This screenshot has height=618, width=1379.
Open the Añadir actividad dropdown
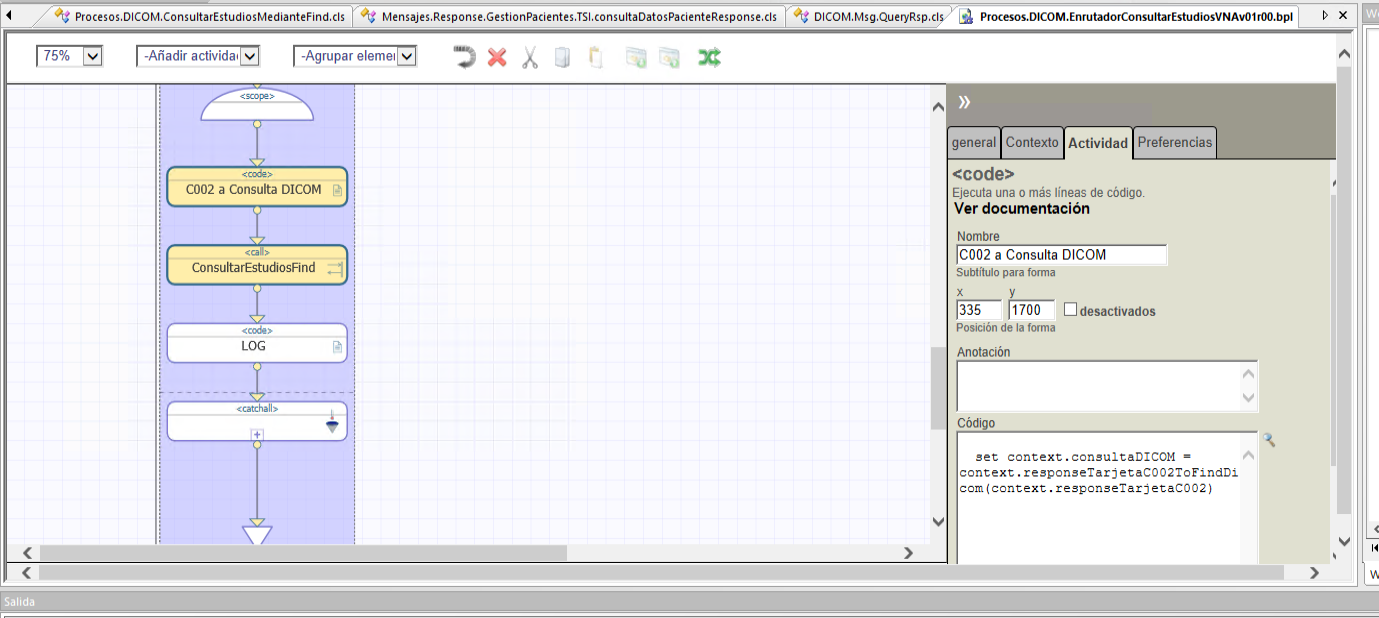[250, 56]
